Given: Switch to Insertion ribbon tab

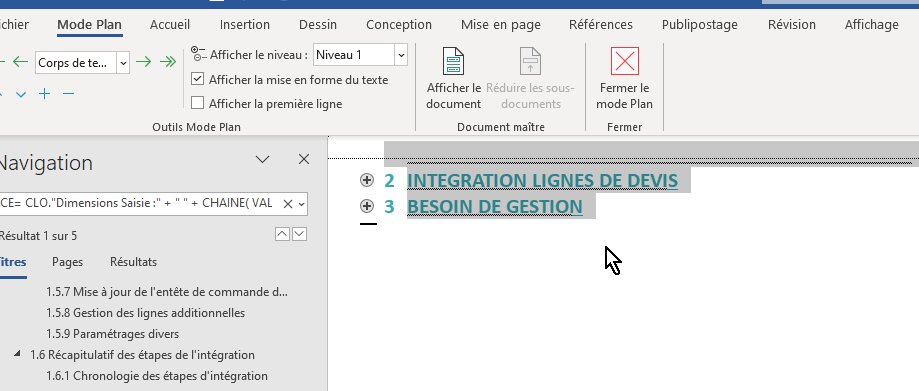Looking at the screenshot, I should 245,25.
